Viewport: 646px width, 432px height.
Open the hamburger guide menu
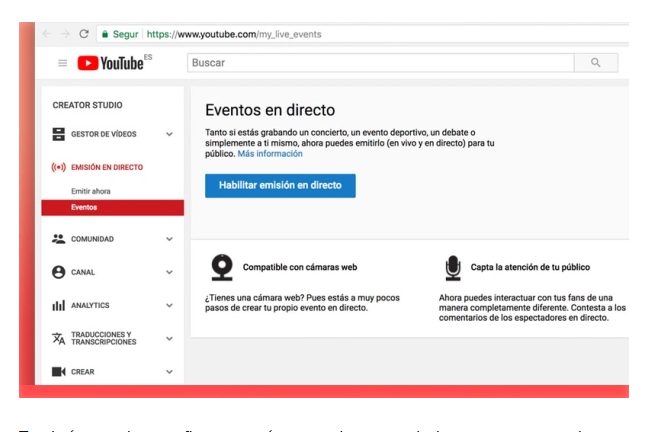[x=63, y=63]
